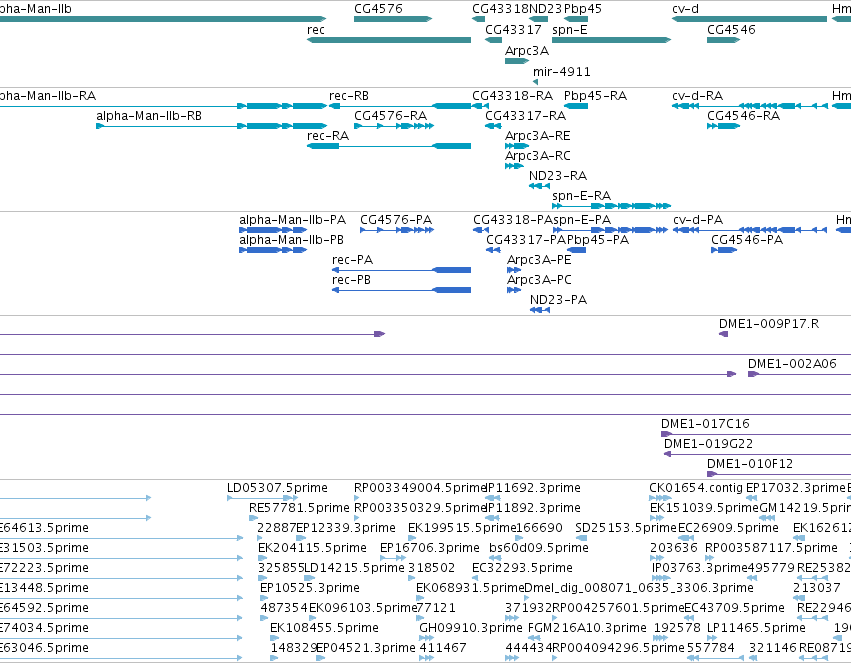Click the DME1-009P17.R clone marker
This screenshot has width=851, height=663.
point(723,334)
